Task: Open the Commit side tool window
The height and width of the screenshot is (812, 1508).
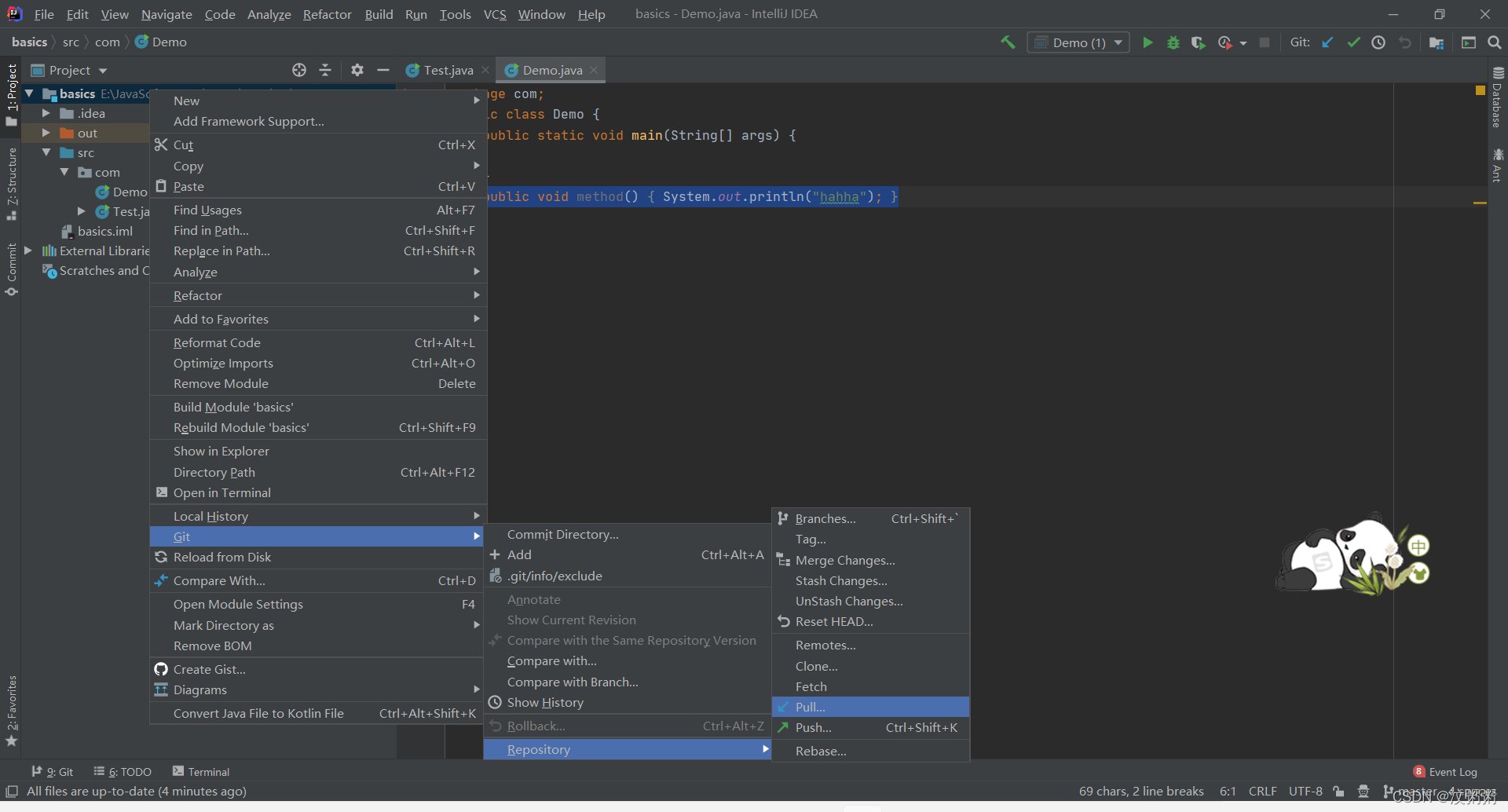Action: pos(12,269)
